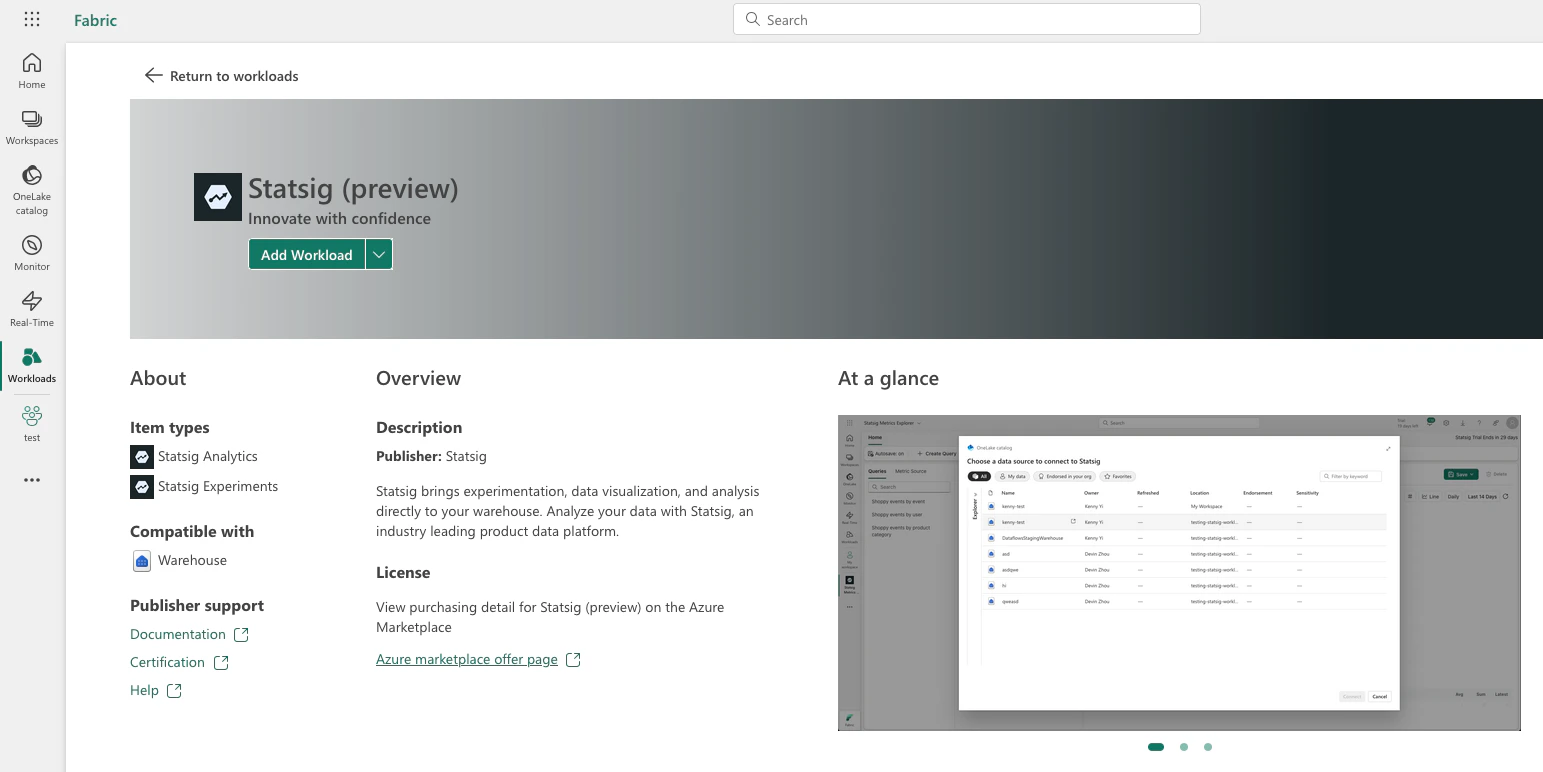Image resolution: width=1543 pixels, height=772 pixels.
Task: Open the Real-Time hub icon
Action: click(x=31, y=301)
